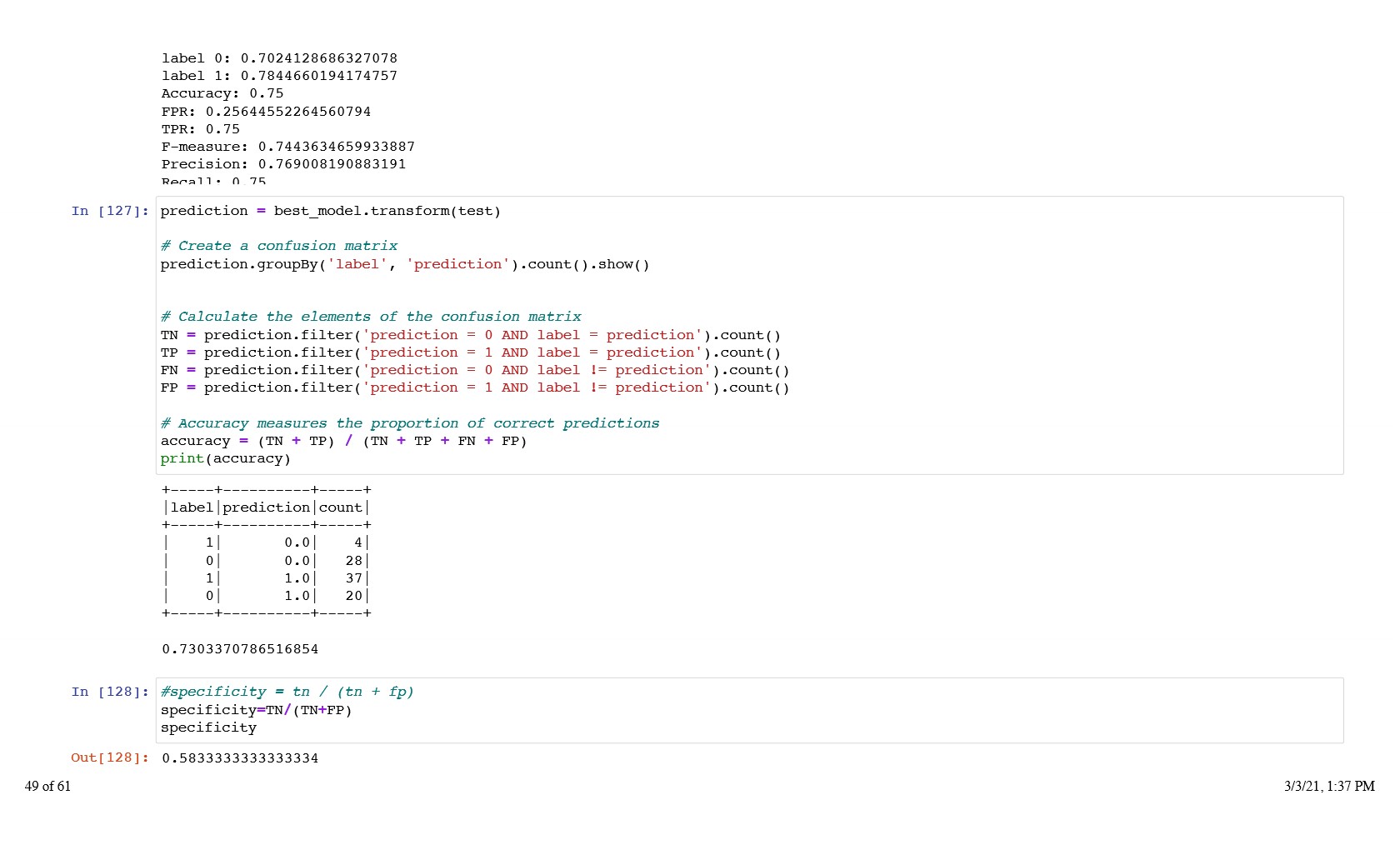The height and width of the screenshot is (850, 1400).
Task: Click the specificity output 0.5833333333333334
Action: (240, 757)
